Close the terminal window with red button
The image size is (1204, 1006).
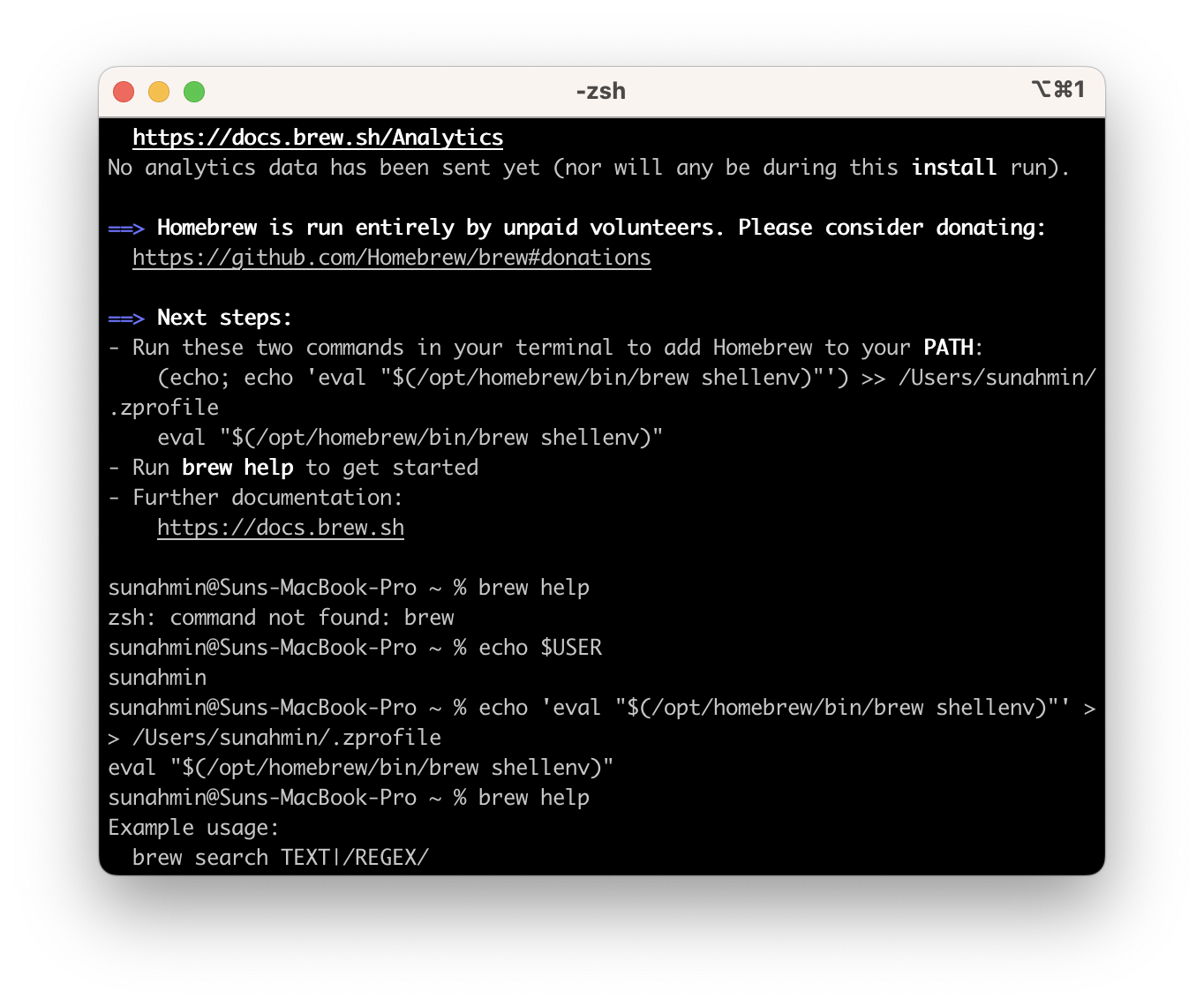tap(124, 92)
